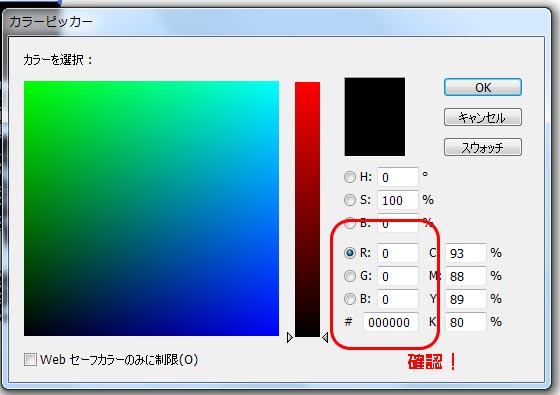Enable the Web セーフカラーのみに制限 checkbox
The height and width of the screenshot is (395, 560).
tap(30, 359)
